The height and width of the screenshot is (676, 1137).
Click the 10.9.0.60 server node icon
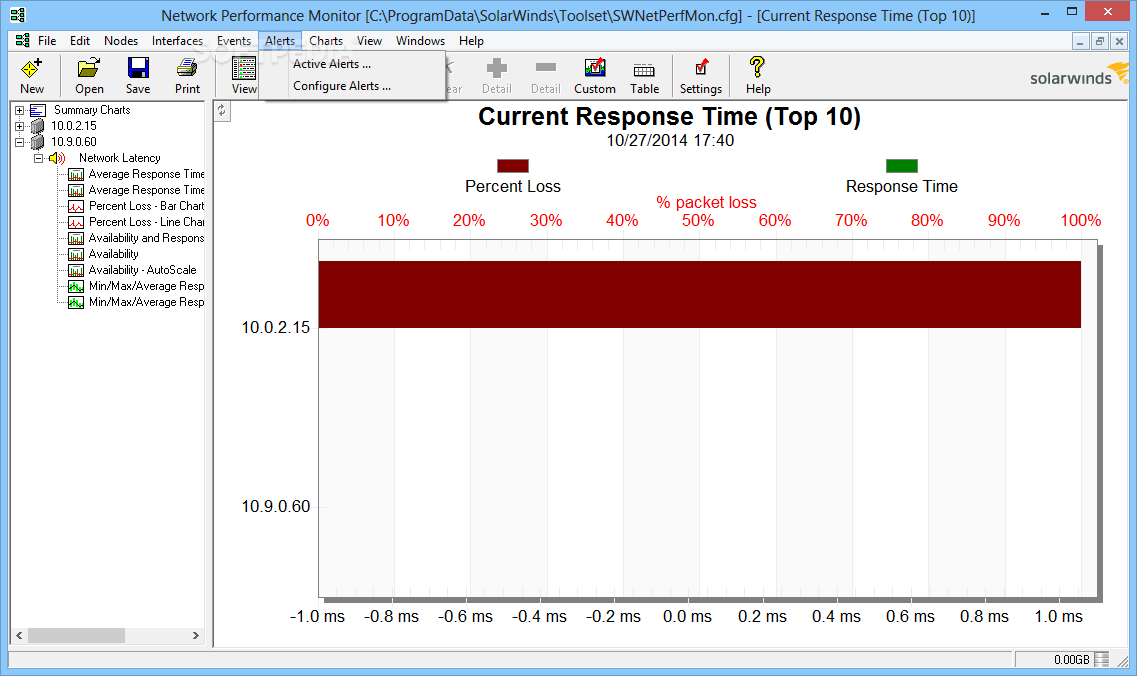[x=38, y=142]
